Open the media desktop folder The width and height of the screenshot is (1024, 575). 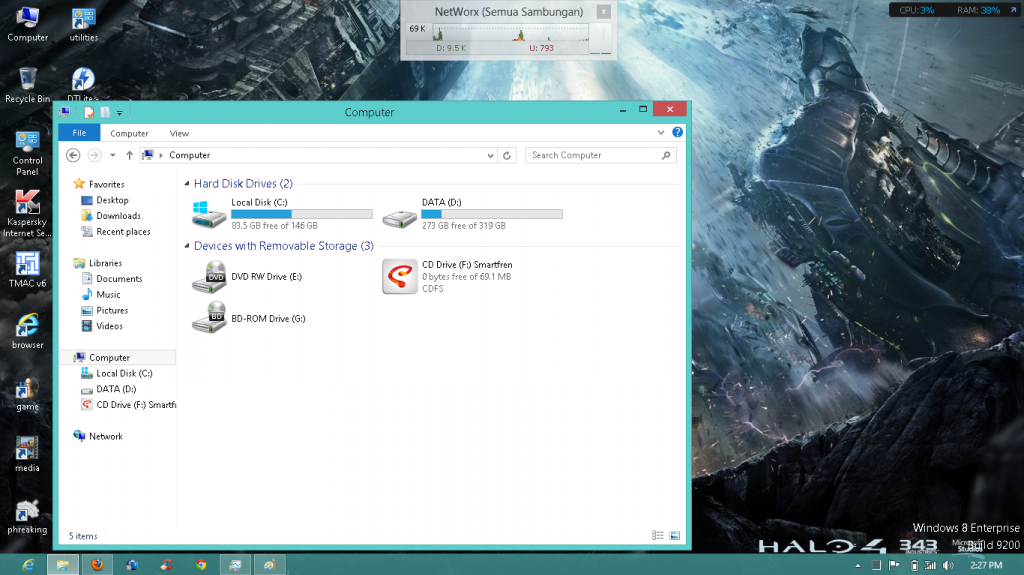[x=27, y=455]
